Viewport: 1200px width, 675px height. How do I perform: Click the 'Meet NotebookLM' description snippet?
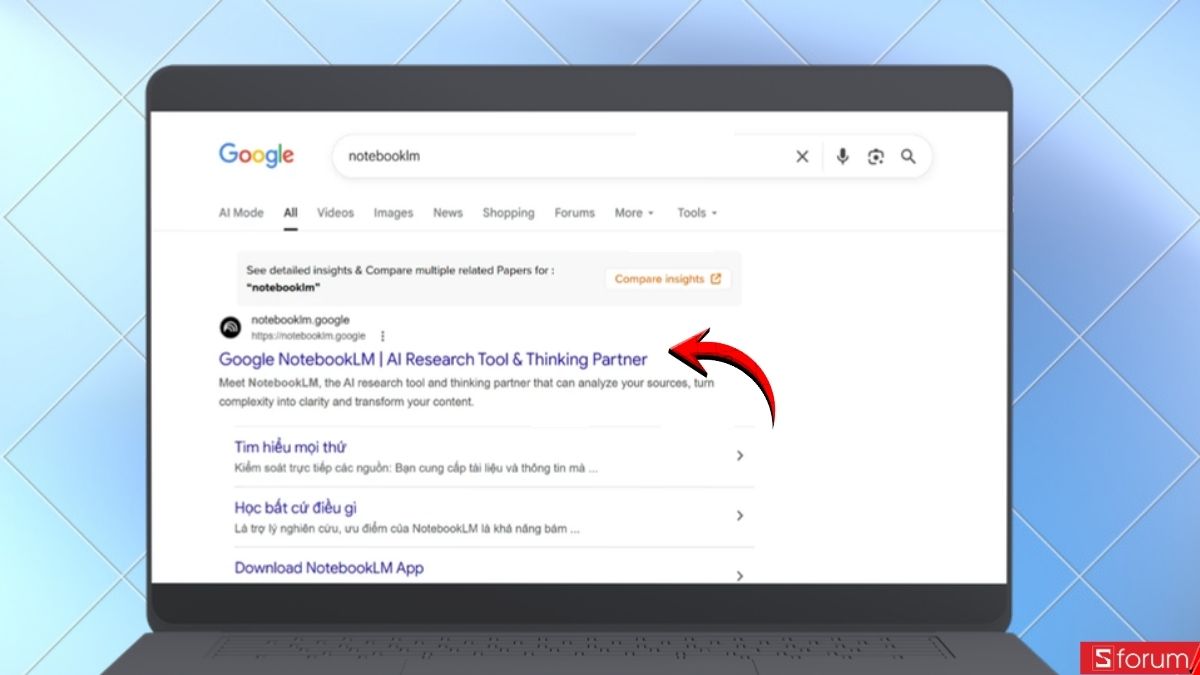pyautogui.click(x=467, y=392)
